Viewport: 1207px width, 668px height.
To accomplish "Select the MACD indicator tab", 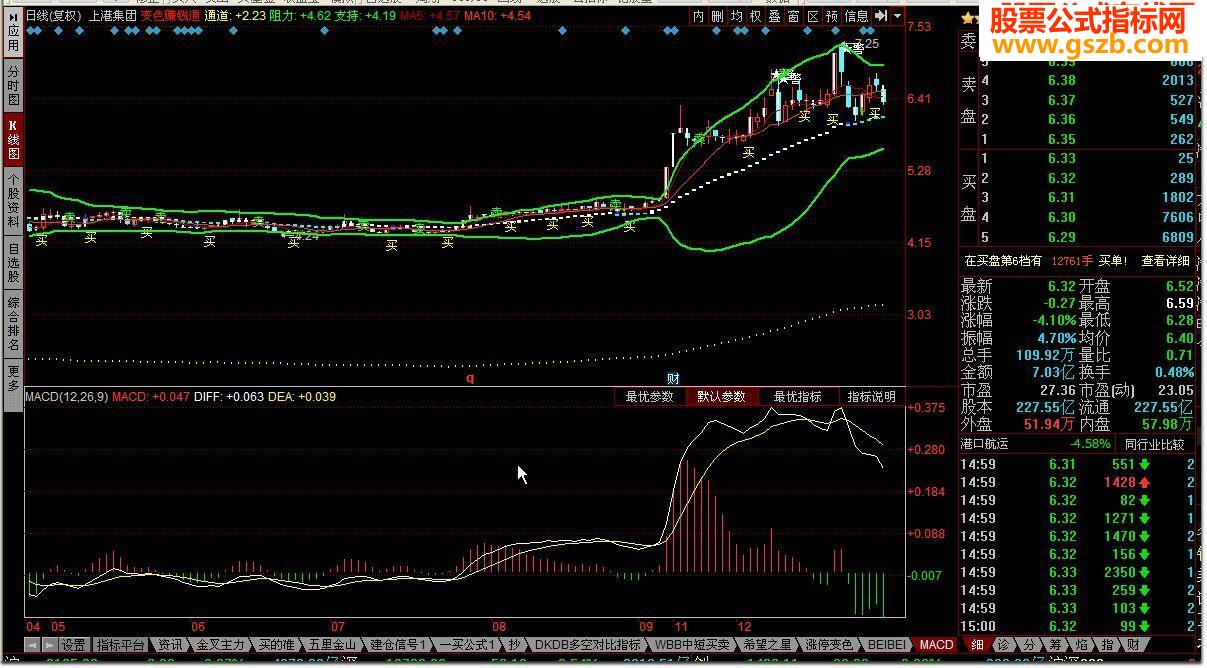I will click(x=936, y=645).
